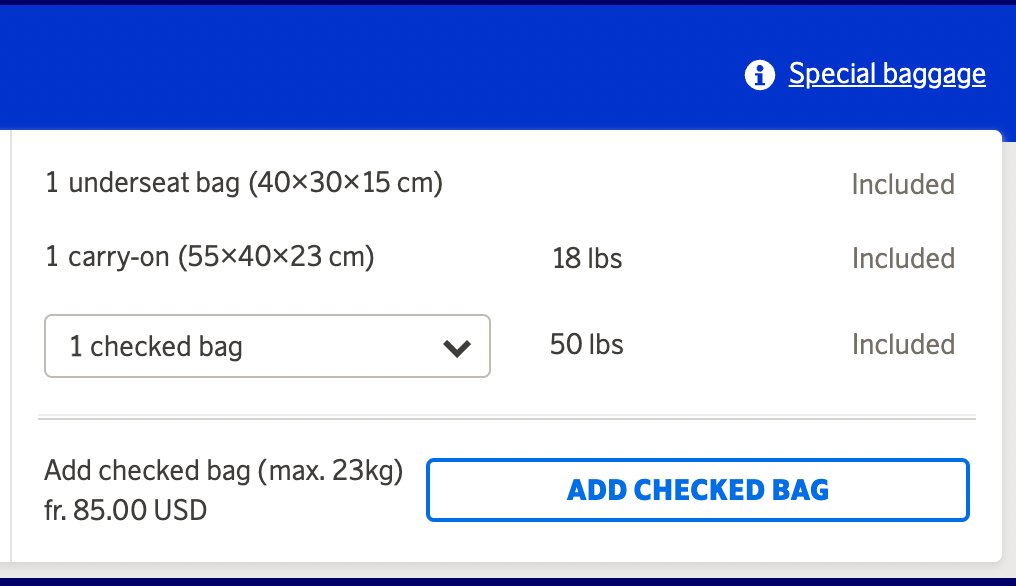Click Included status for checked bag

point(902,345)
